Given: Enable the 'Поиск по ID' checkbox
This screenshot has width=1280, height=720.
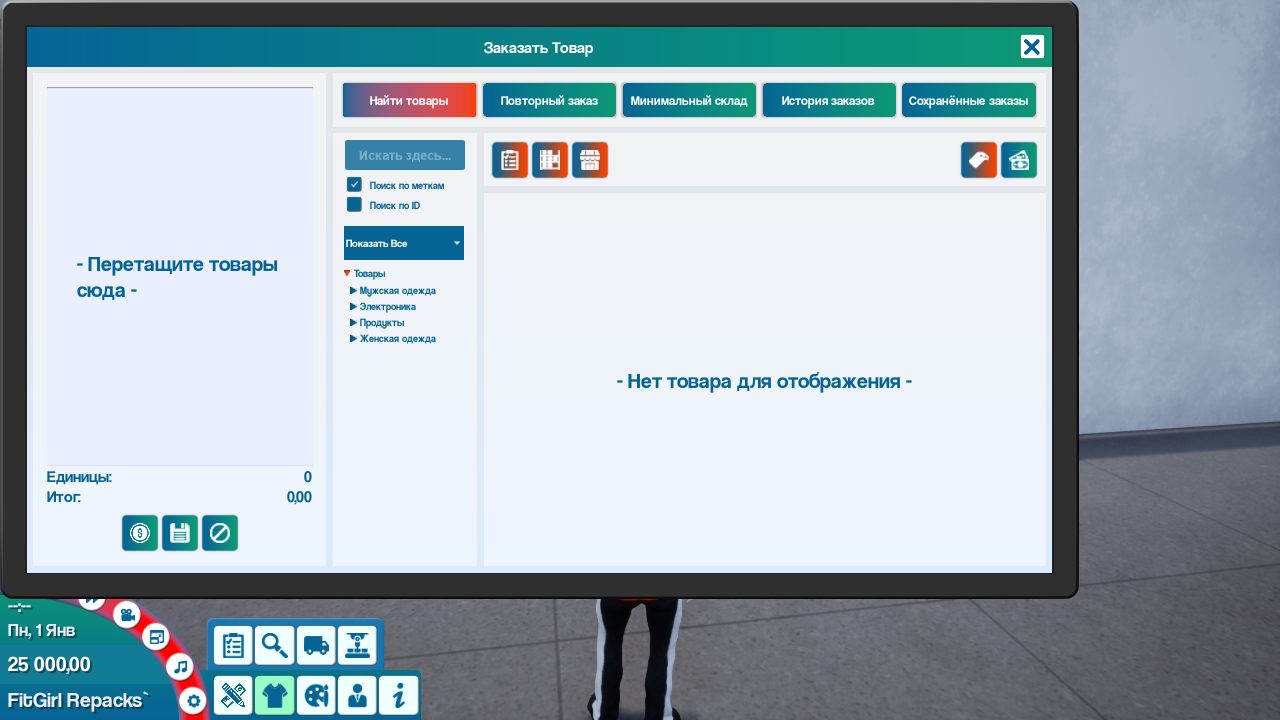Looking at the screenshot, I should 354,205.
